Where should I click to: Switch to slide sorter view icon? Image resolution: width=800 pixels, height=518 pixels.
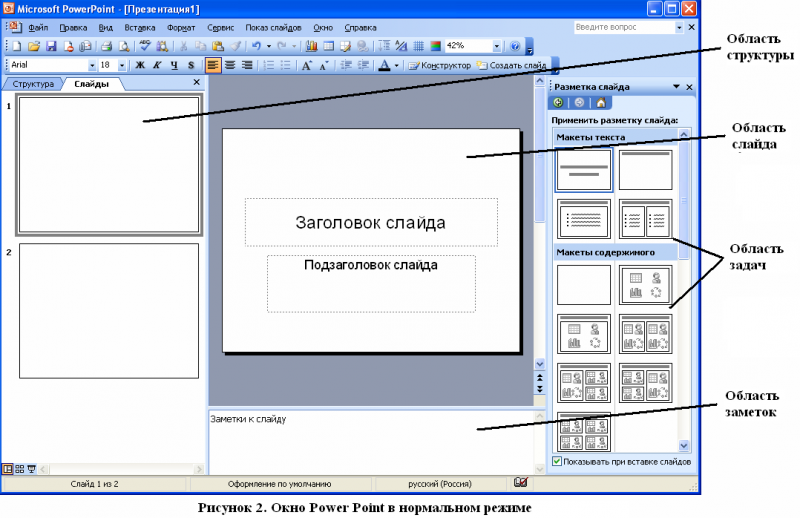tap(19, 468)
